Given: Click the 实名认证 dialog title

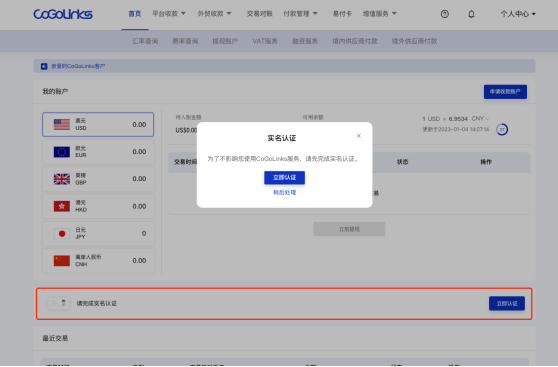Looking at the screenshot, I should click(x=281, y=138).
